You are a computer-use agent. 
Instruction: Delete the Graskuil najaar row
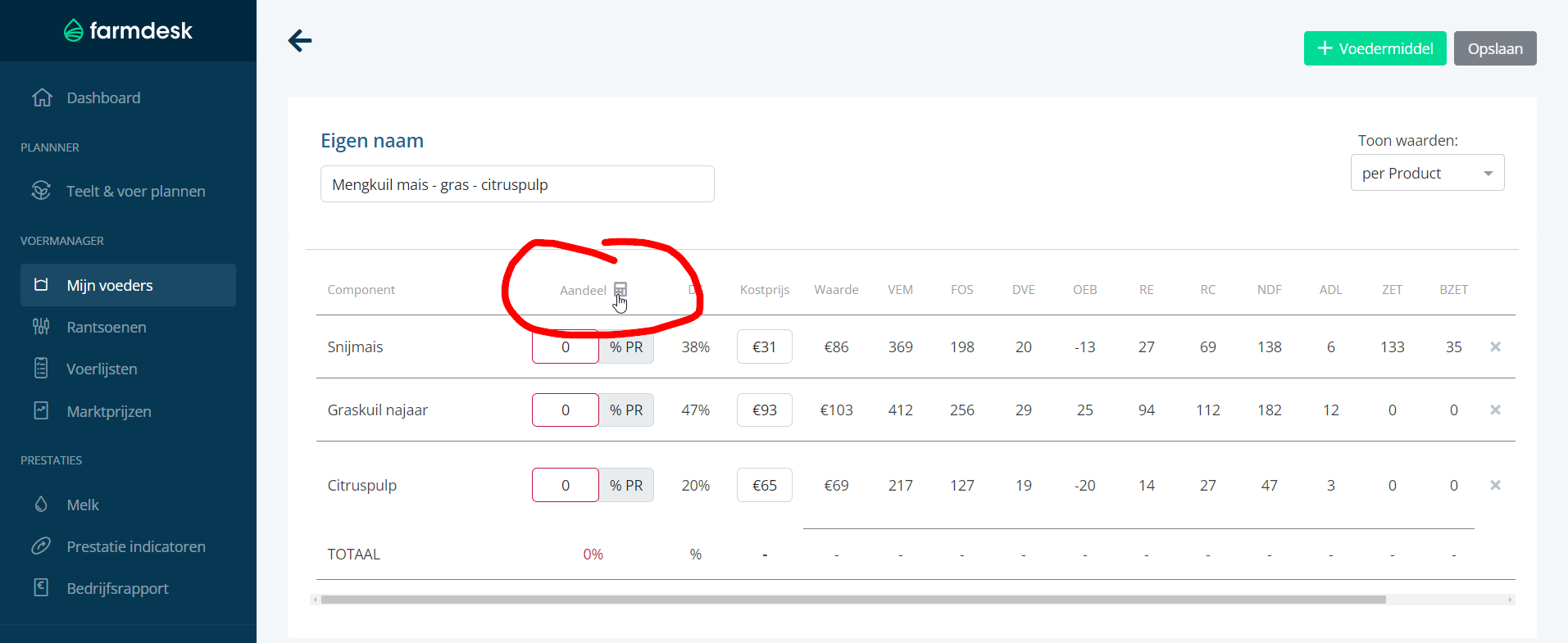click(1495, 410)
